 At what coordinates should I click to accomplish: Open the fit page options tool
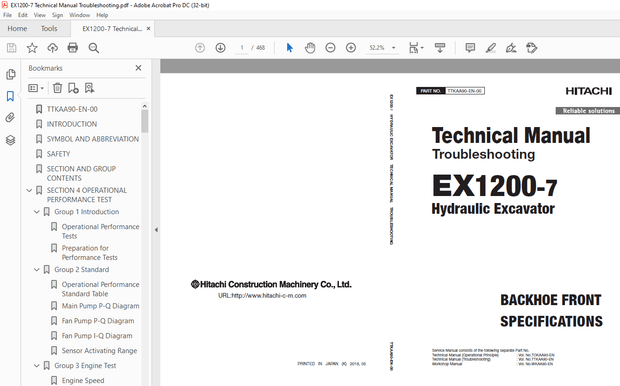point(416,48)
